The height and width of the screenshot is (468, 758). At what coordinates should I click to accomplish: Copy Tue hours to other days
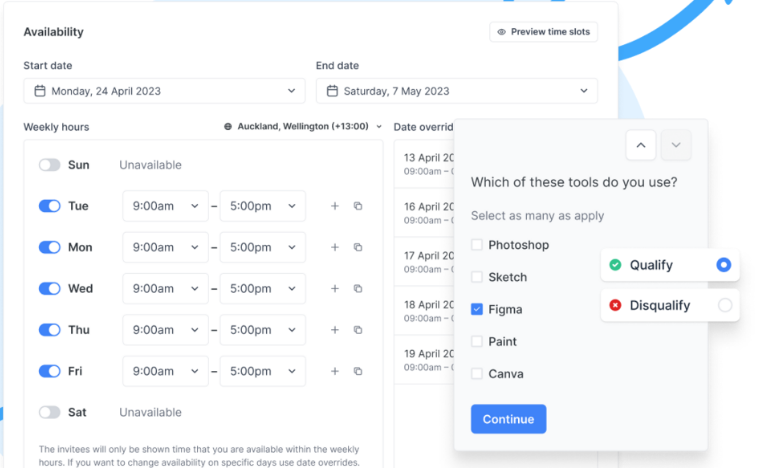point(358,206)
